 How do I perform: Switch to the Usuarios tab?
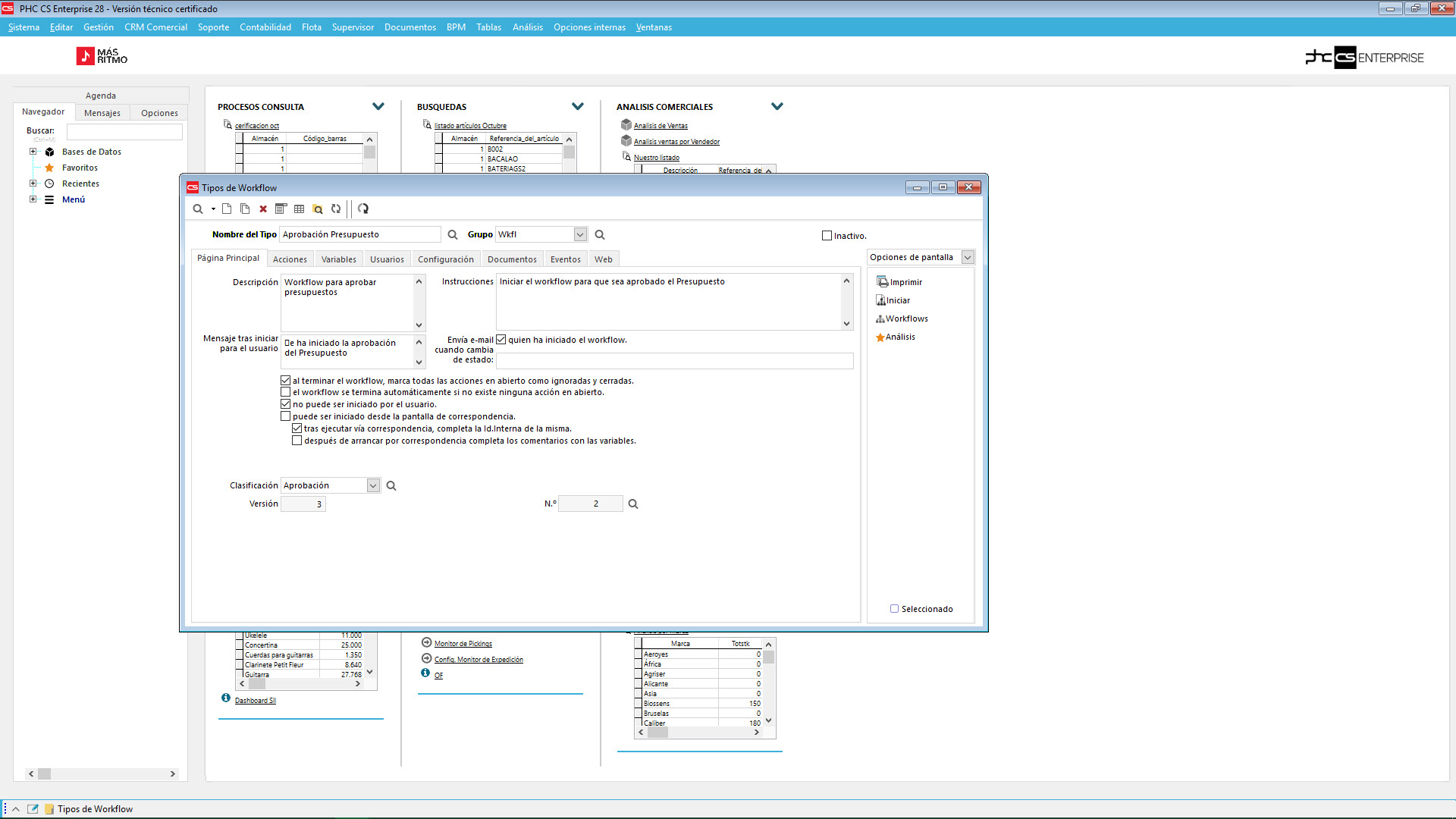tap(387, 259)
